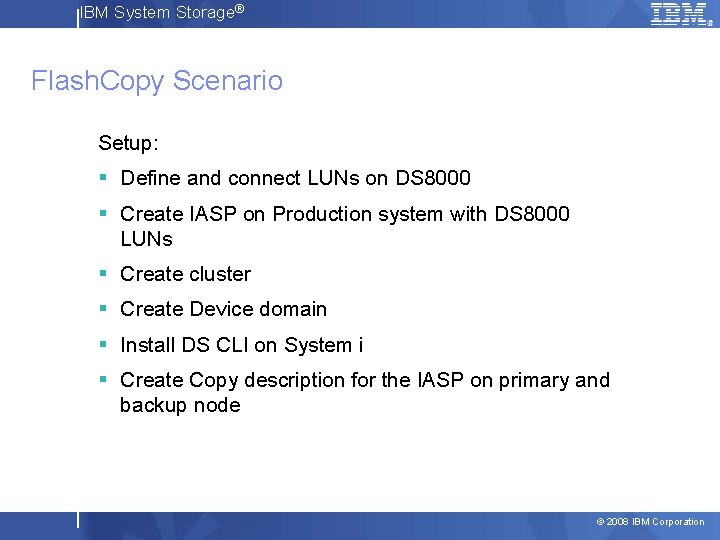Screen dimensions: 720x540
Task: Click the 'Create Device domain' bullet text
Action: (x=223, y=309)
